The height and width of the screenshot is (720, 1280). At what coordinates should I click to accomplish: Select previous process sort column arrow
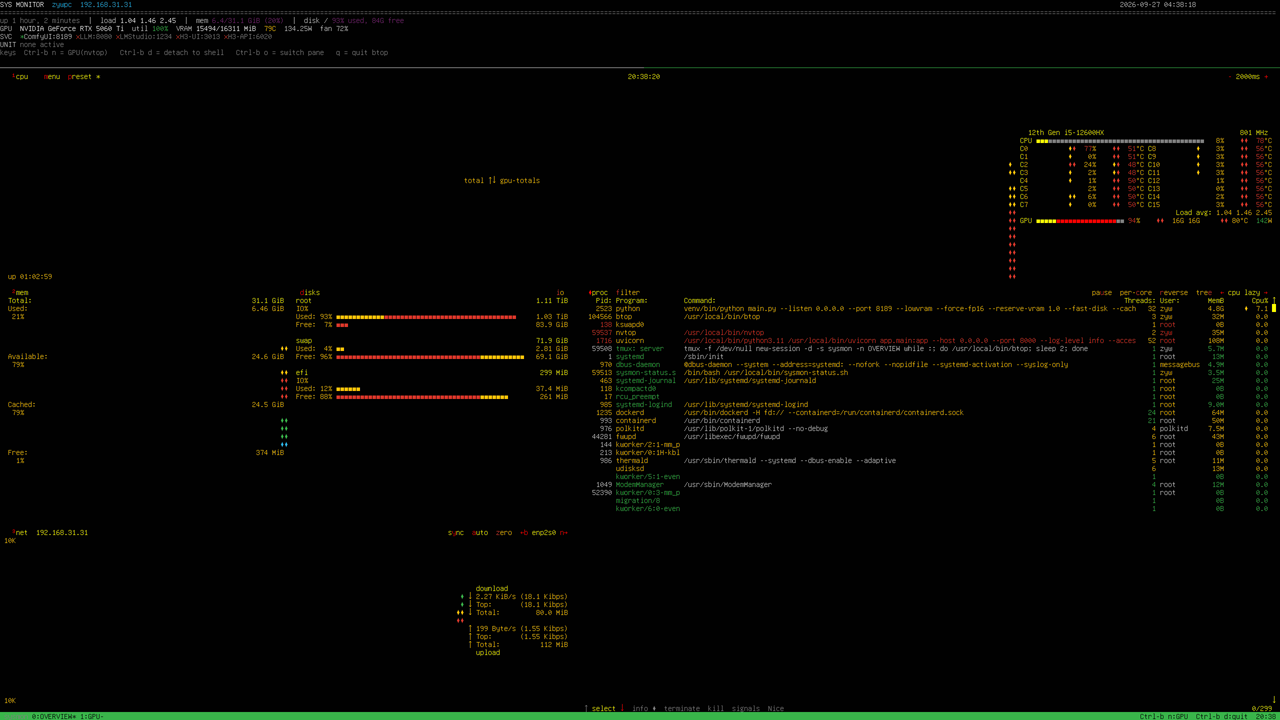[1221, 293]
